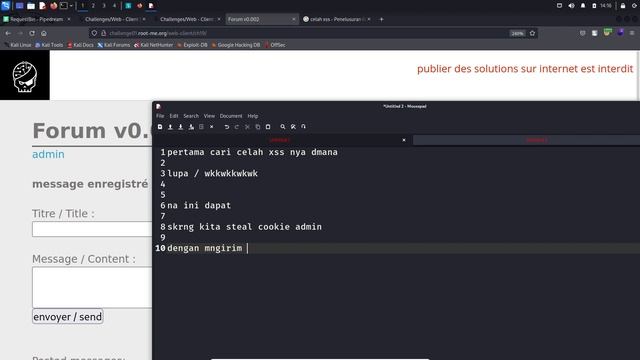Open the Kali applications menu icon in panel

(5, 6)
